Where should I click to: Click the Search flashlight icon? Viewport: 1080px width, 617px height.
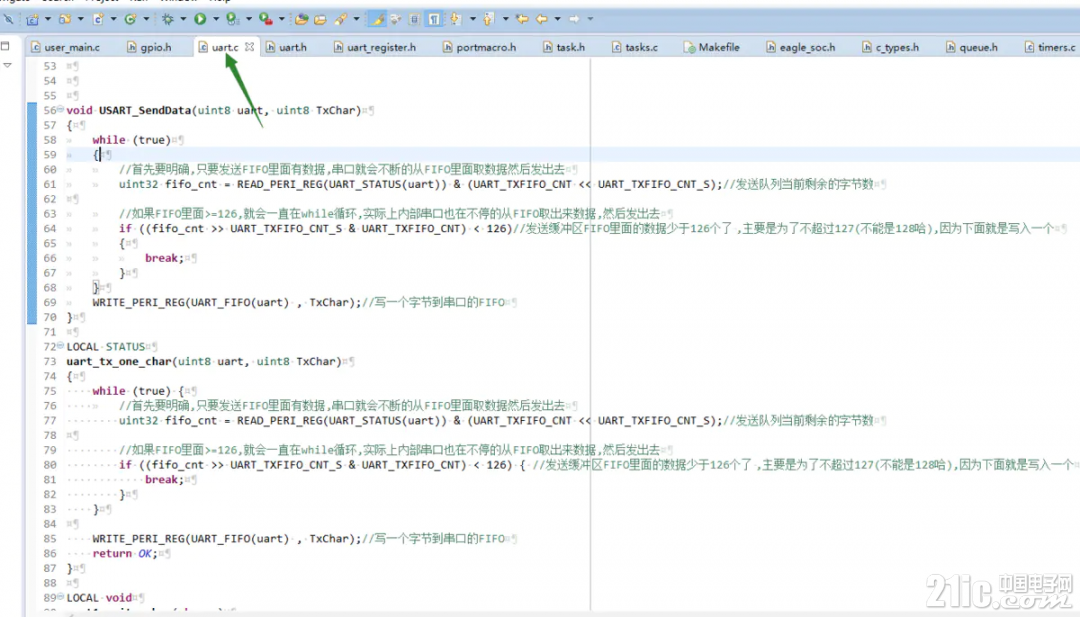(340, 19)
